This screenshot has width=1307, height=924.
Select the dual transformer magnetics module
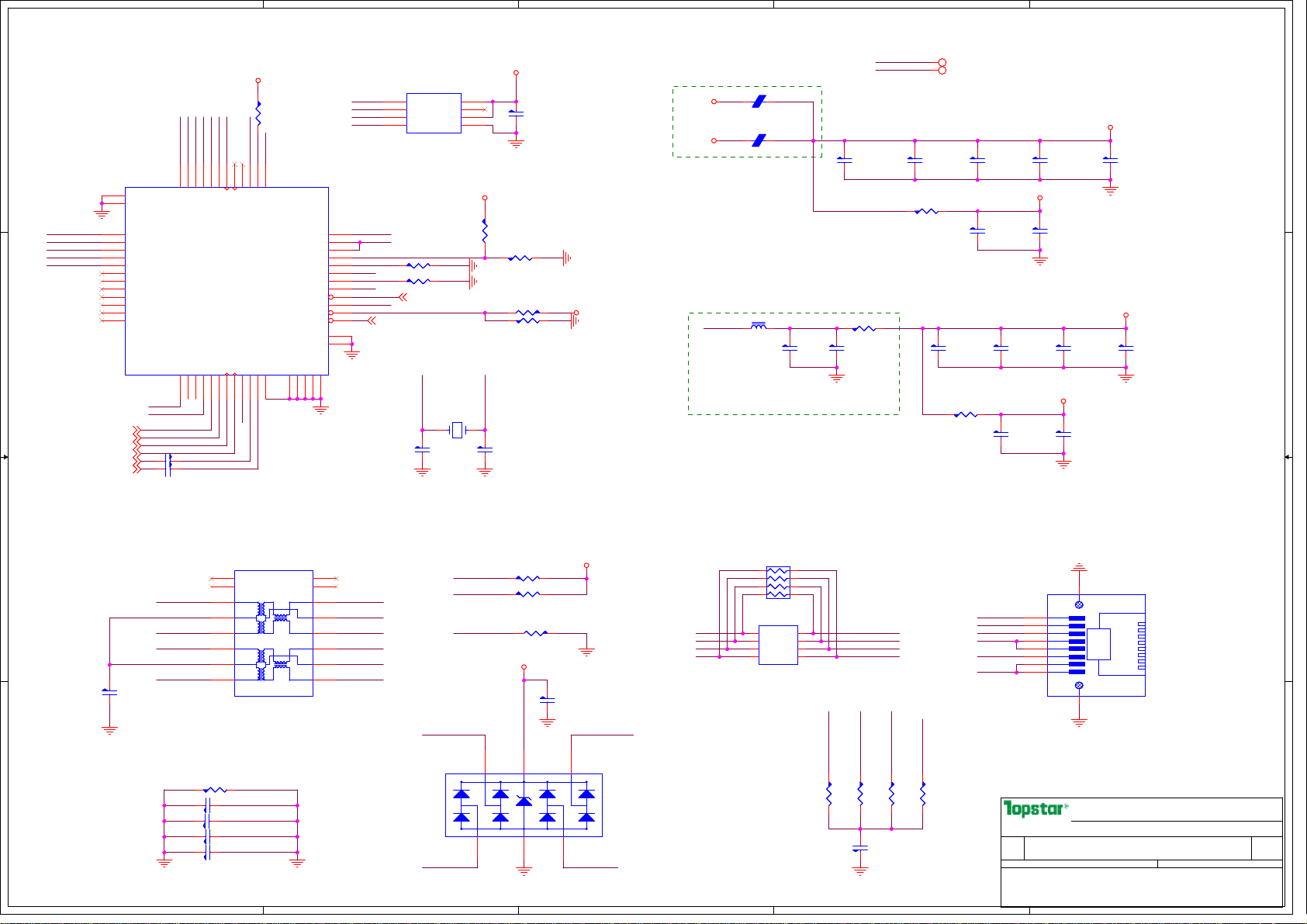coord(274,633)
